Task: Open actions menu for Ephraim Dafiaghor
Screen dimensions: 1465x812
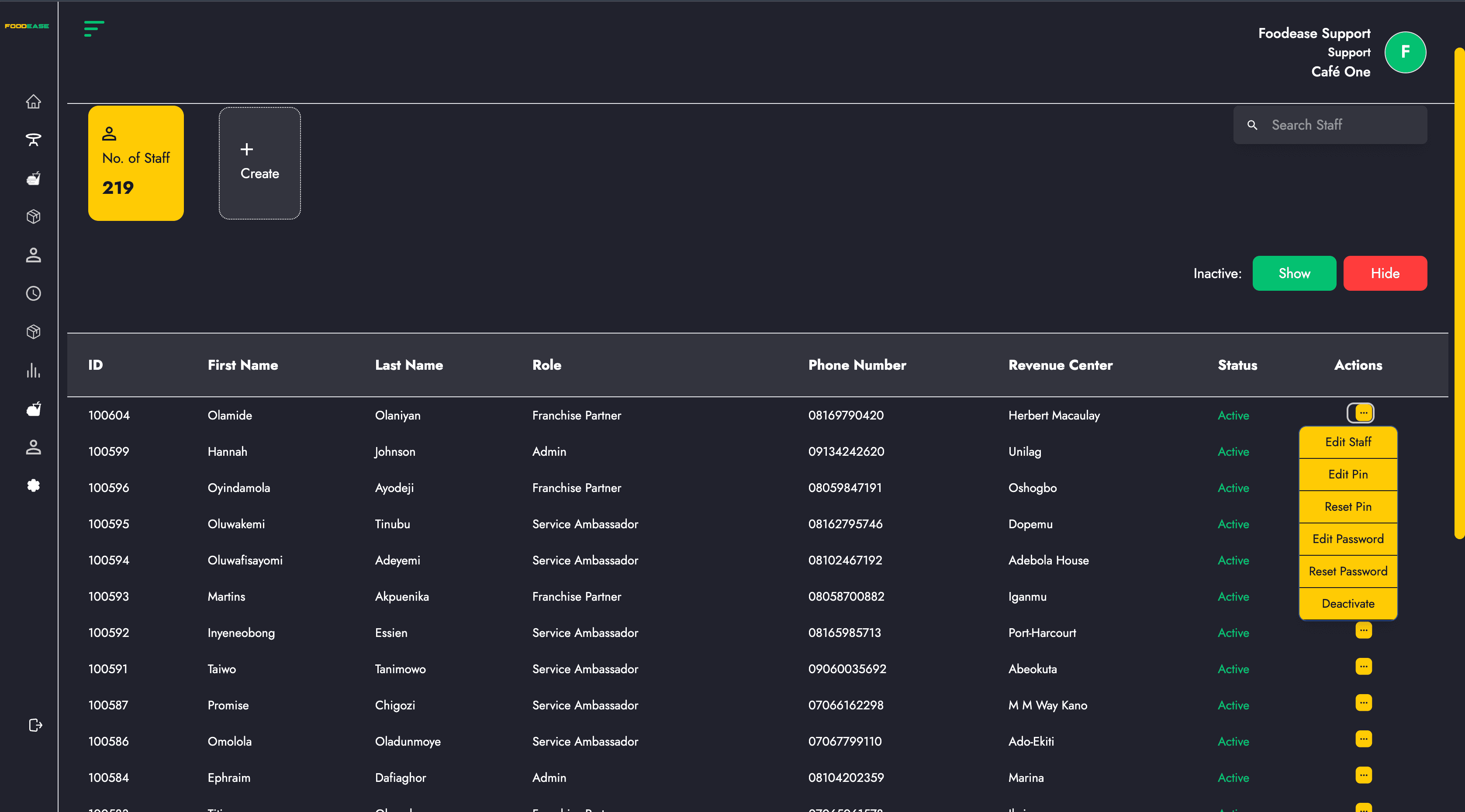Action: tap(1364, 776)
